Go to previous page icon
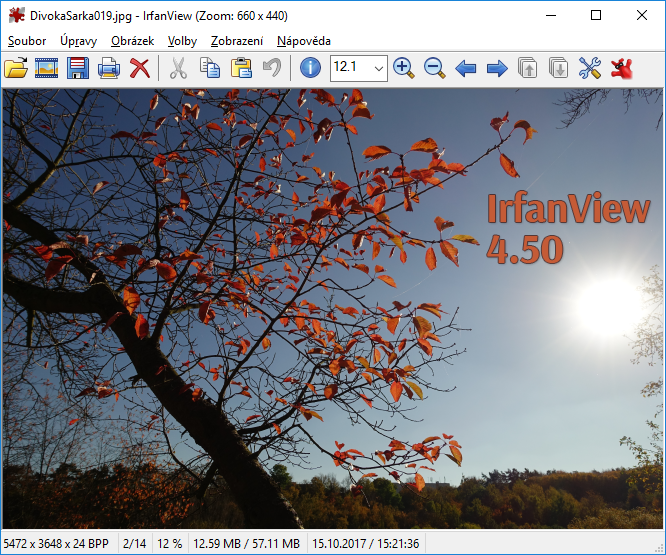 click(x=528, y=68)
